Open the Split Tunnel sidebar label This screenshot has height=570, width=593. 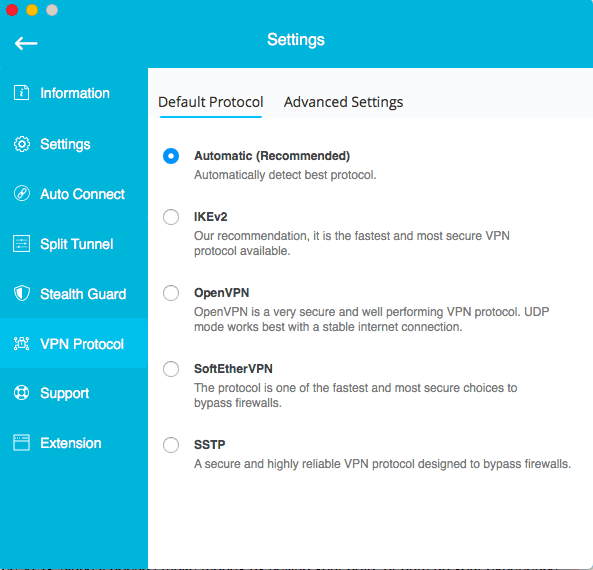click(x=77, y=244)
